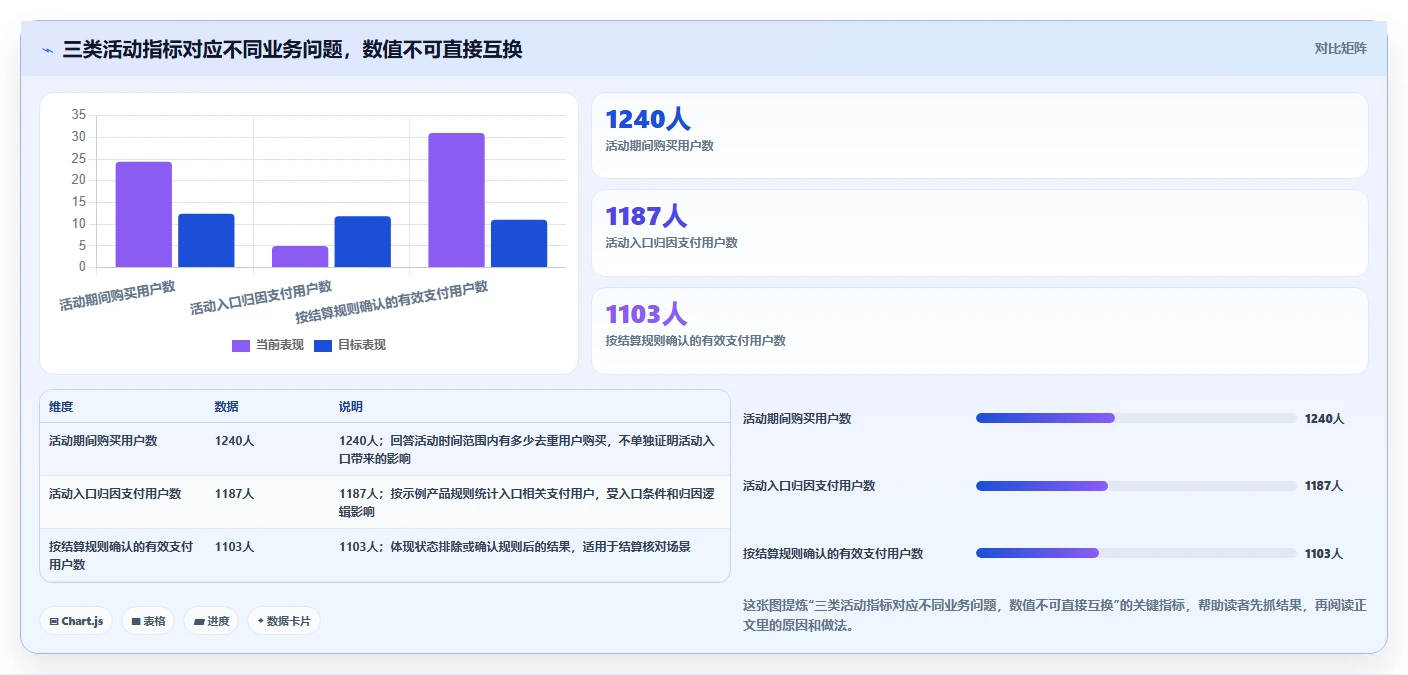Click the 数据 table column header
Image resolution: width=1408 pixels, height=675 pixels.
tap(226, 407)
